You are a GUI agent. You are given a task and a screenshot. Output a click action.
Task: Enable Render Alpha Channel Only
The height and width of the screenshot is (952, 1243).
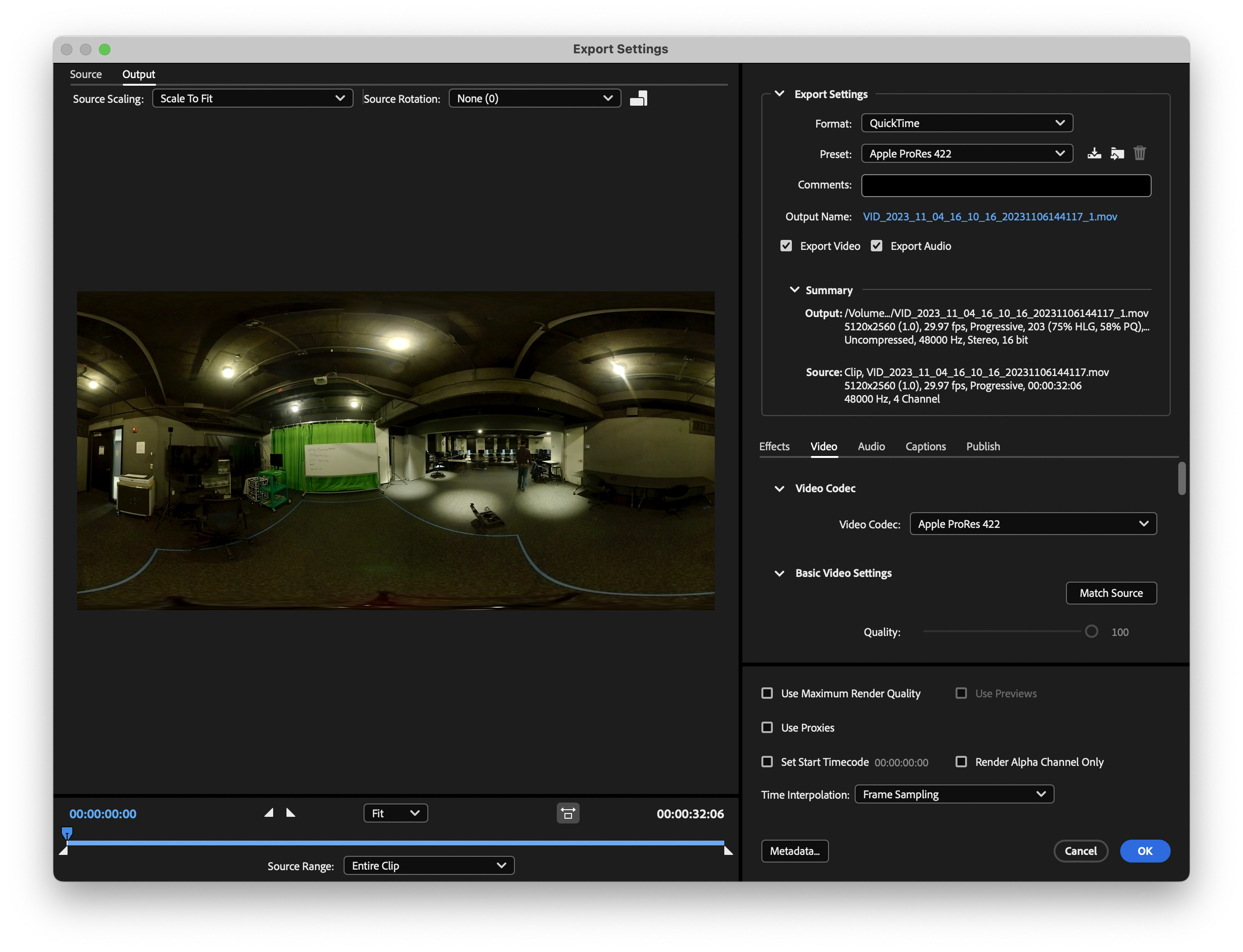(961, 762)
